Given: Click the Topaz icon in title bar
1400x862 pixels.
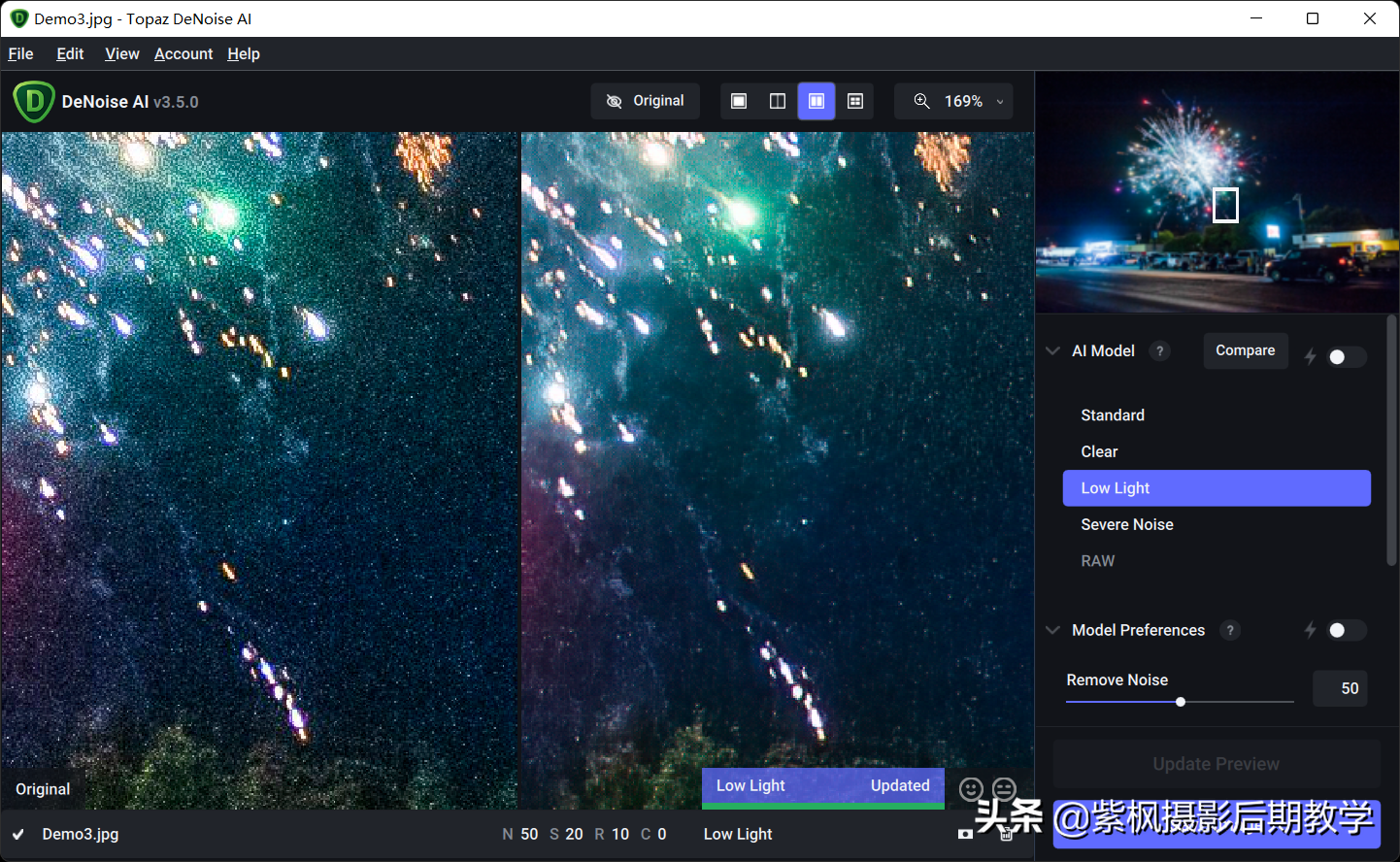Looking at the screenshot, I should click(19, 18).
